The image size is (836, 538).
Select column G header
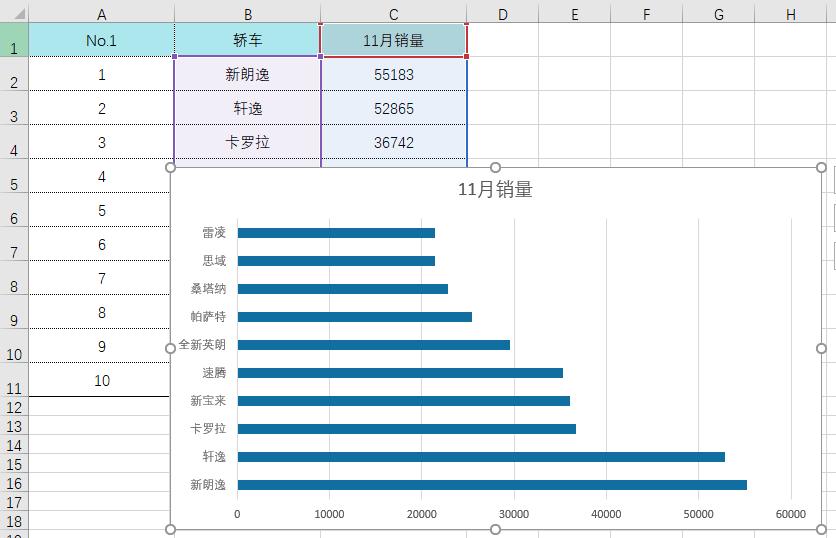point(718,14)
